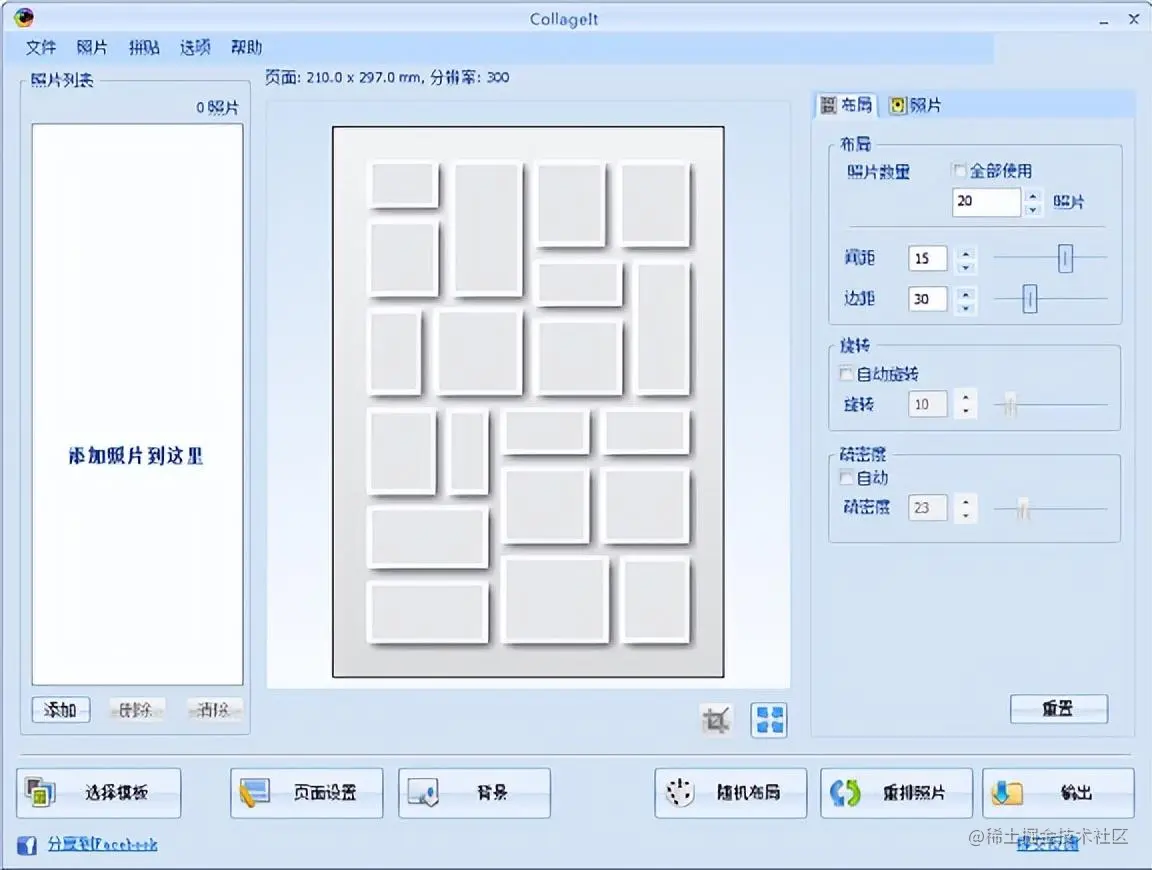Click the bottom-right photo placeholder in collage

point(655,599)
